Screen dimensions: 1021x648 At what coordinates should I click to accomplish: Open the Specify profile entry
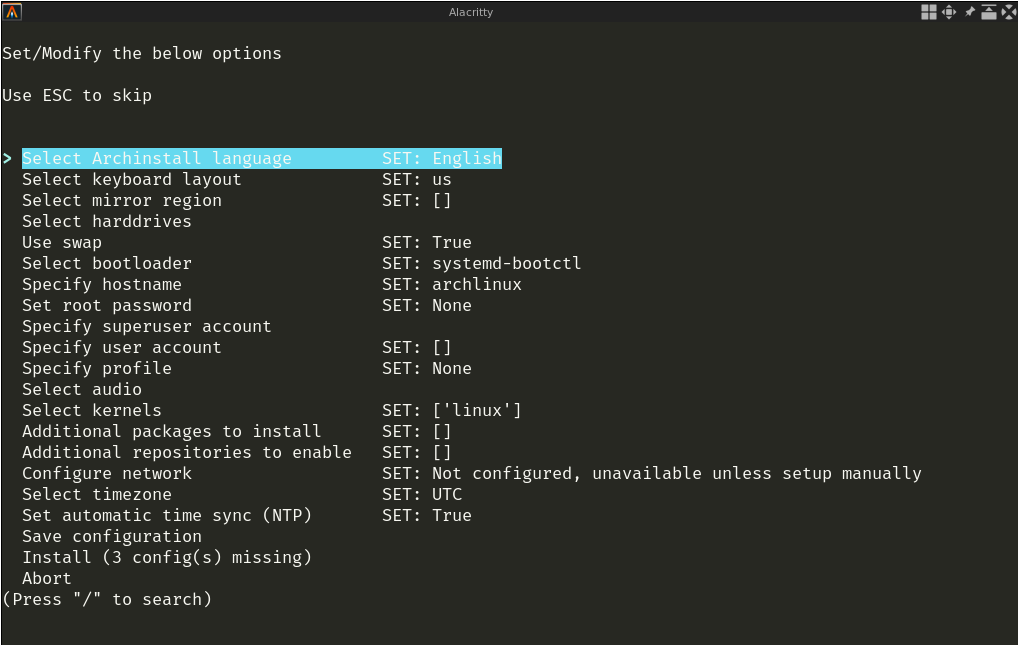point(97,369)
